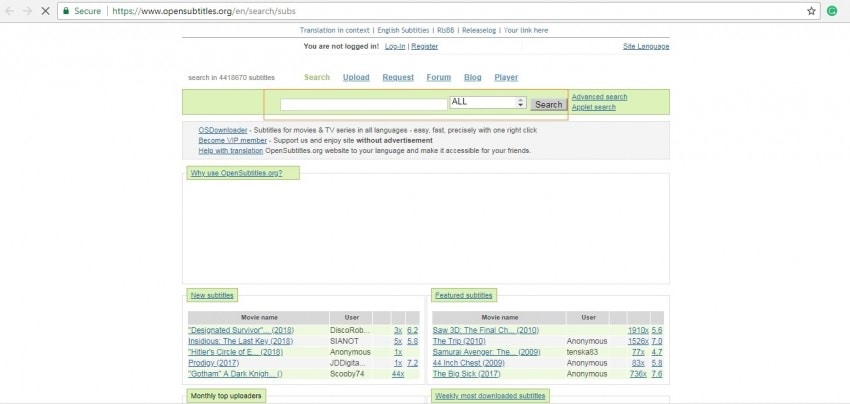This screenshot has width=850, height=404.
Task: Open the Prodigy (2017) subtitle link
Action: (213, 363)
